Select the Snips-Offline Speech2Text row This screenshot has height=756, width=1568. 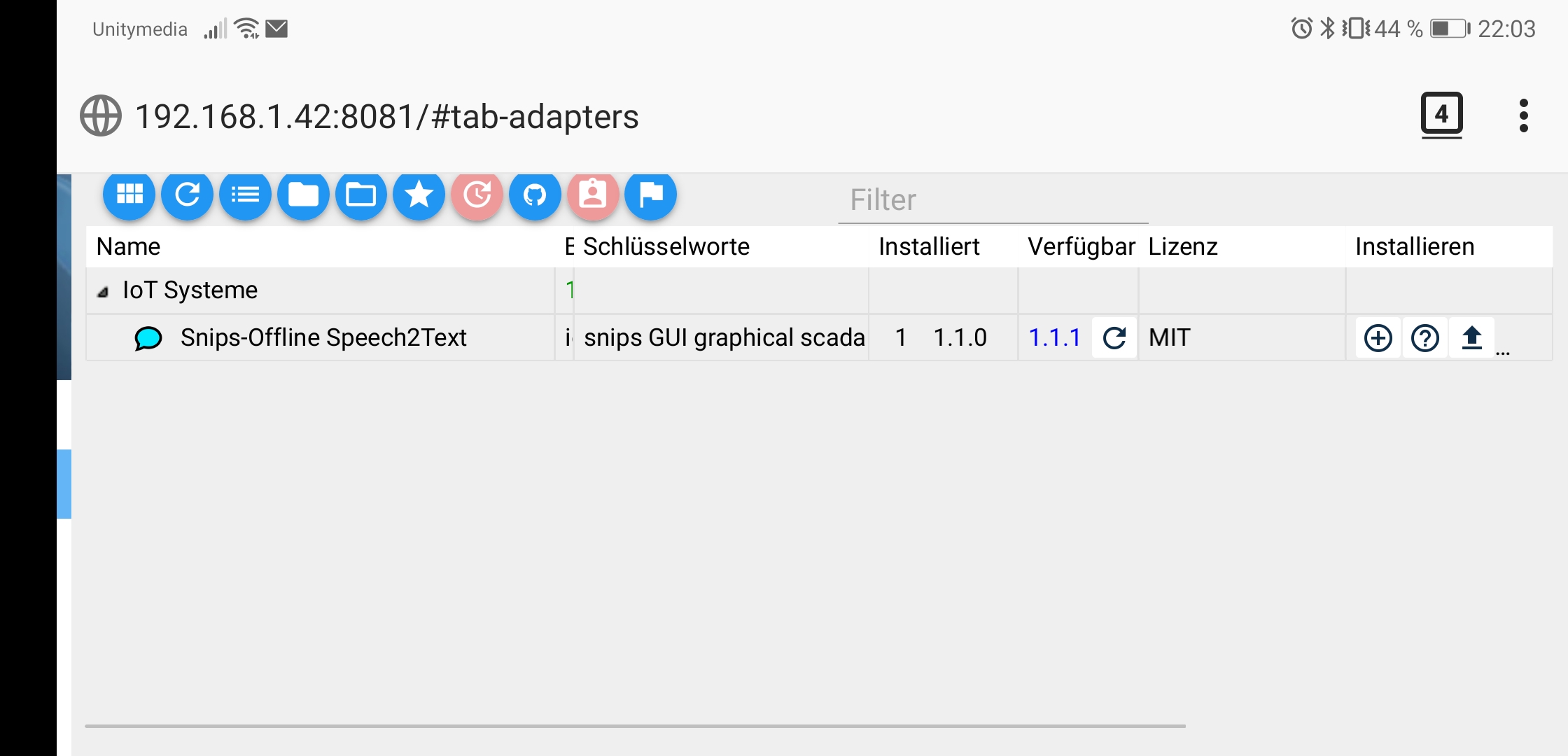323,338
